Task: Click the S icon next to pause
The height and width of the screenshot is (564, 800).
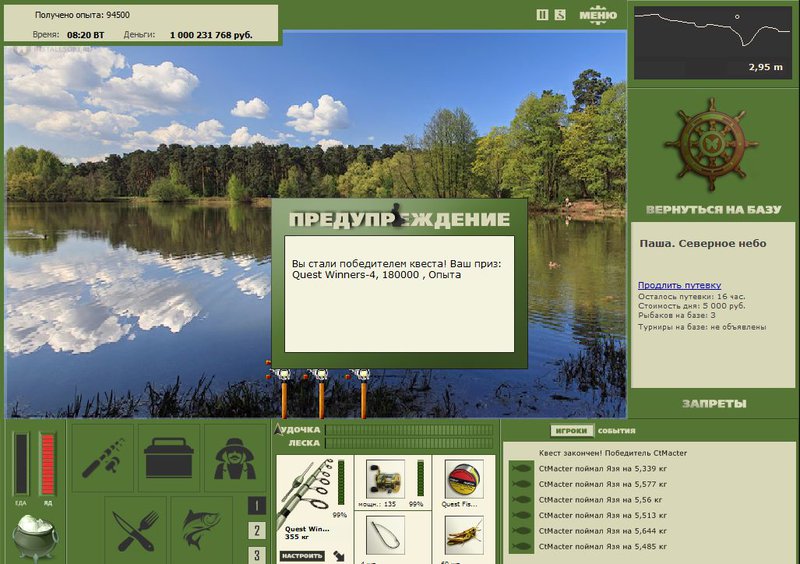Action: 560,15
